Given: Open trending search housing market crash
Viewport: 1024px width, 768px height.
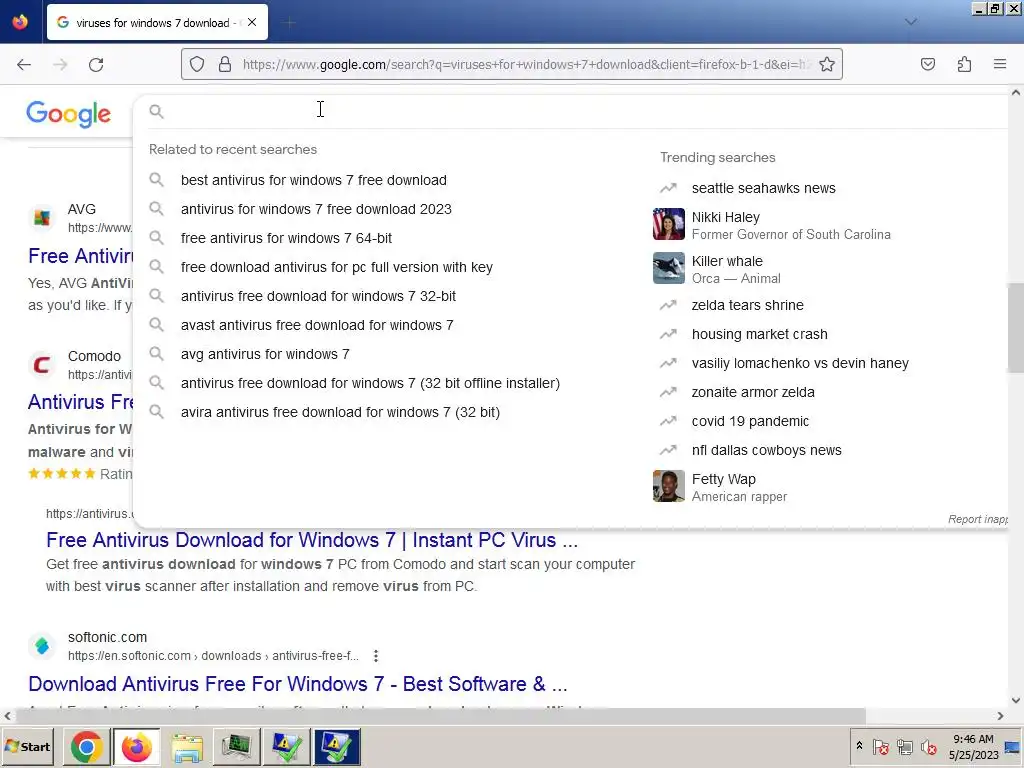Looking at the screenshot, I should click(x=760, y=334).
